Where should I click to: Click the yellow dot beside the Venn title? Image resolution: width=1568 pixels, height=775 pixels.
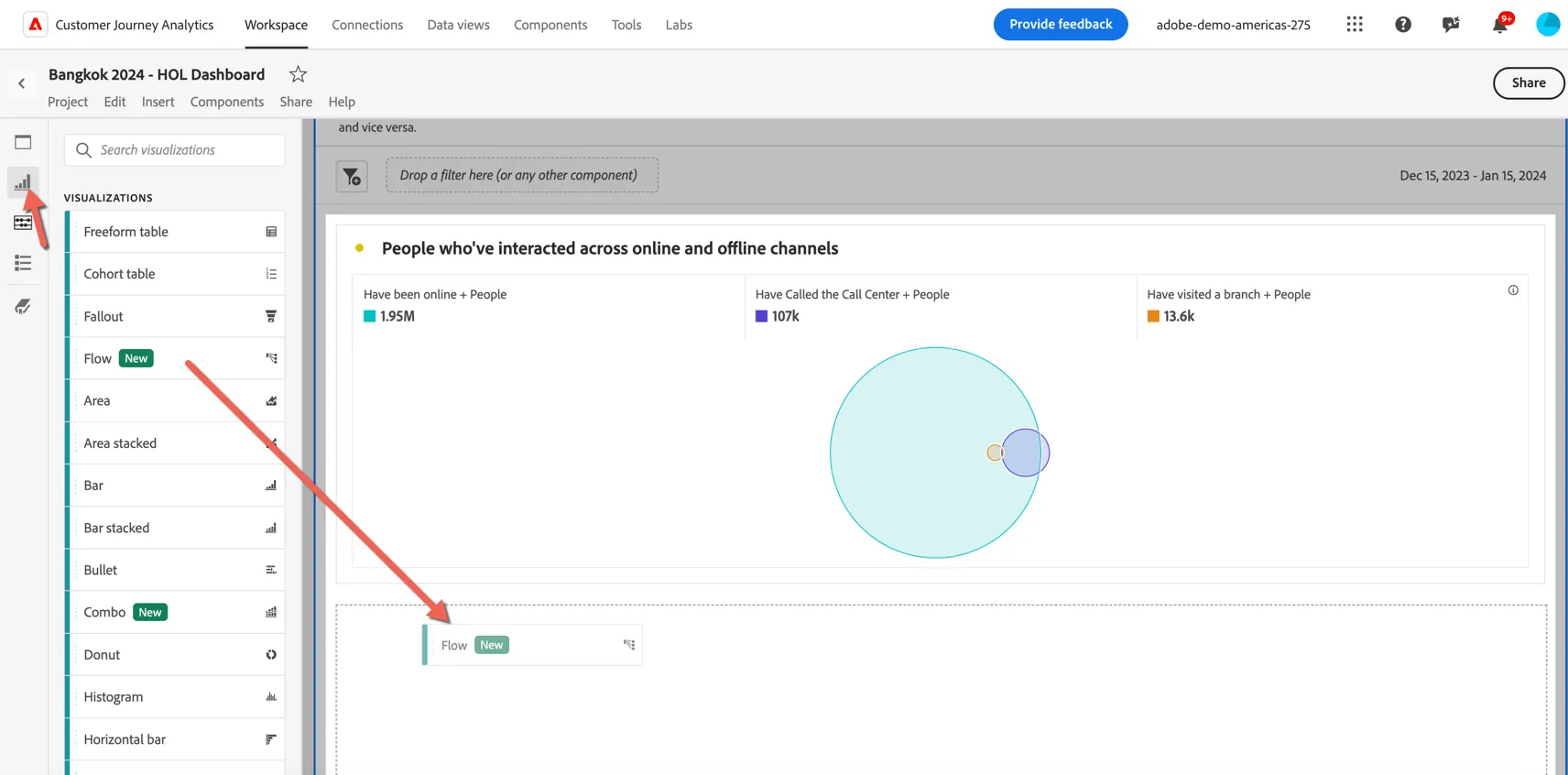pyautogui.click(x=360, y=247)
